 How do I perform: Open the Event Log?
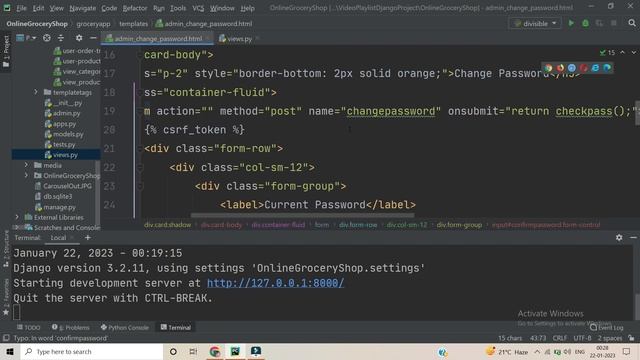click(607, 327)
